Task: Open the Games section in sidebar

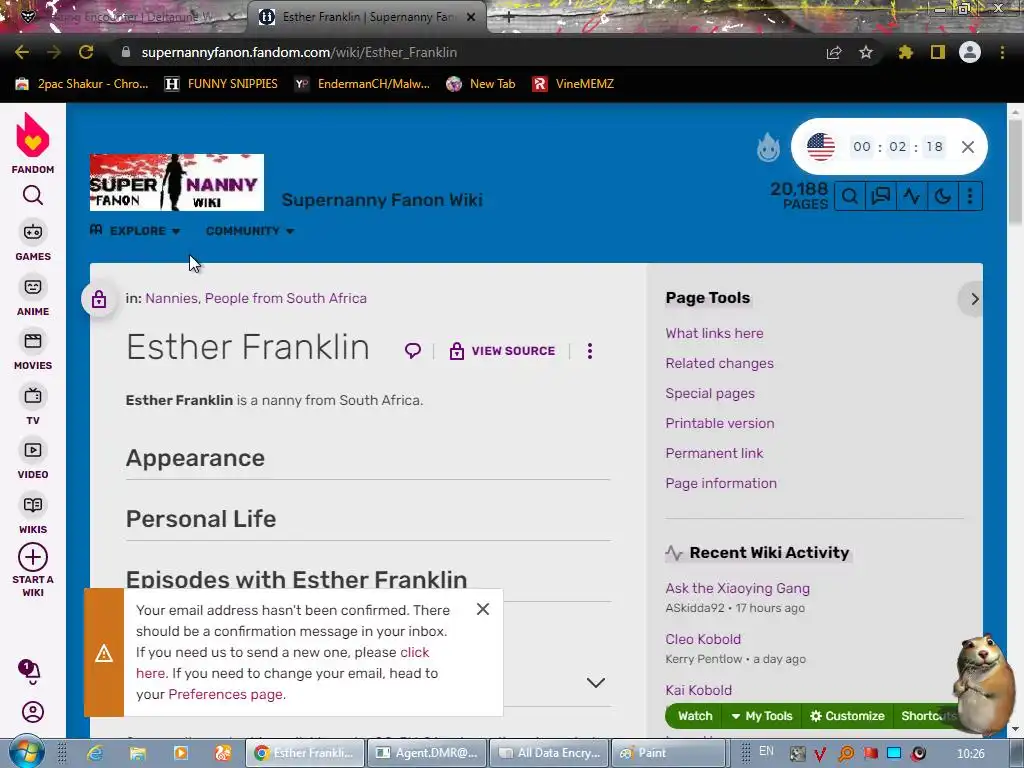Action: click(33, 242)
